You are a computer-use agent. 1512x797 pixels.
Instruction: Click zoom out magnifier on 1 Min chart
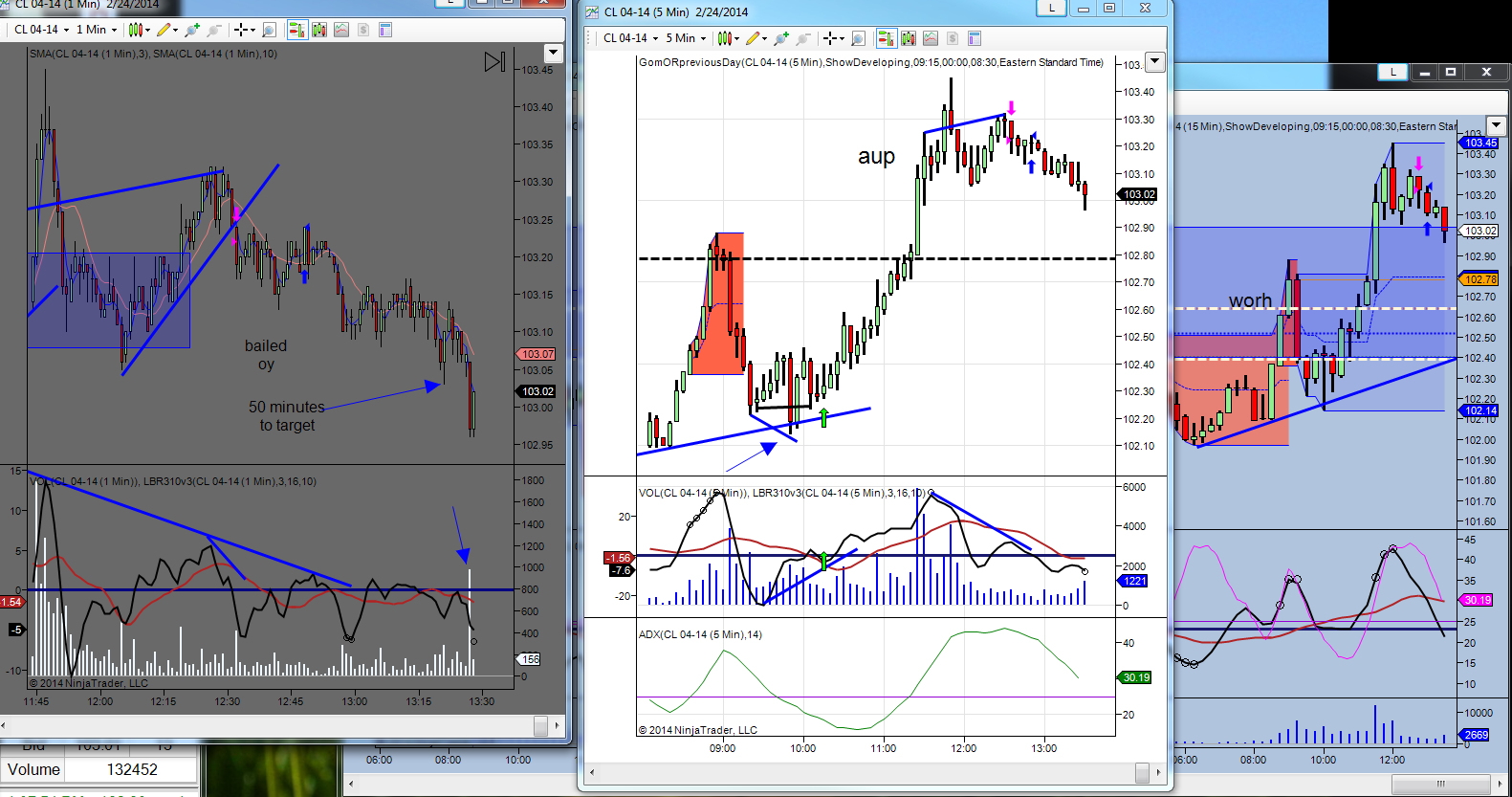point(214,30)
